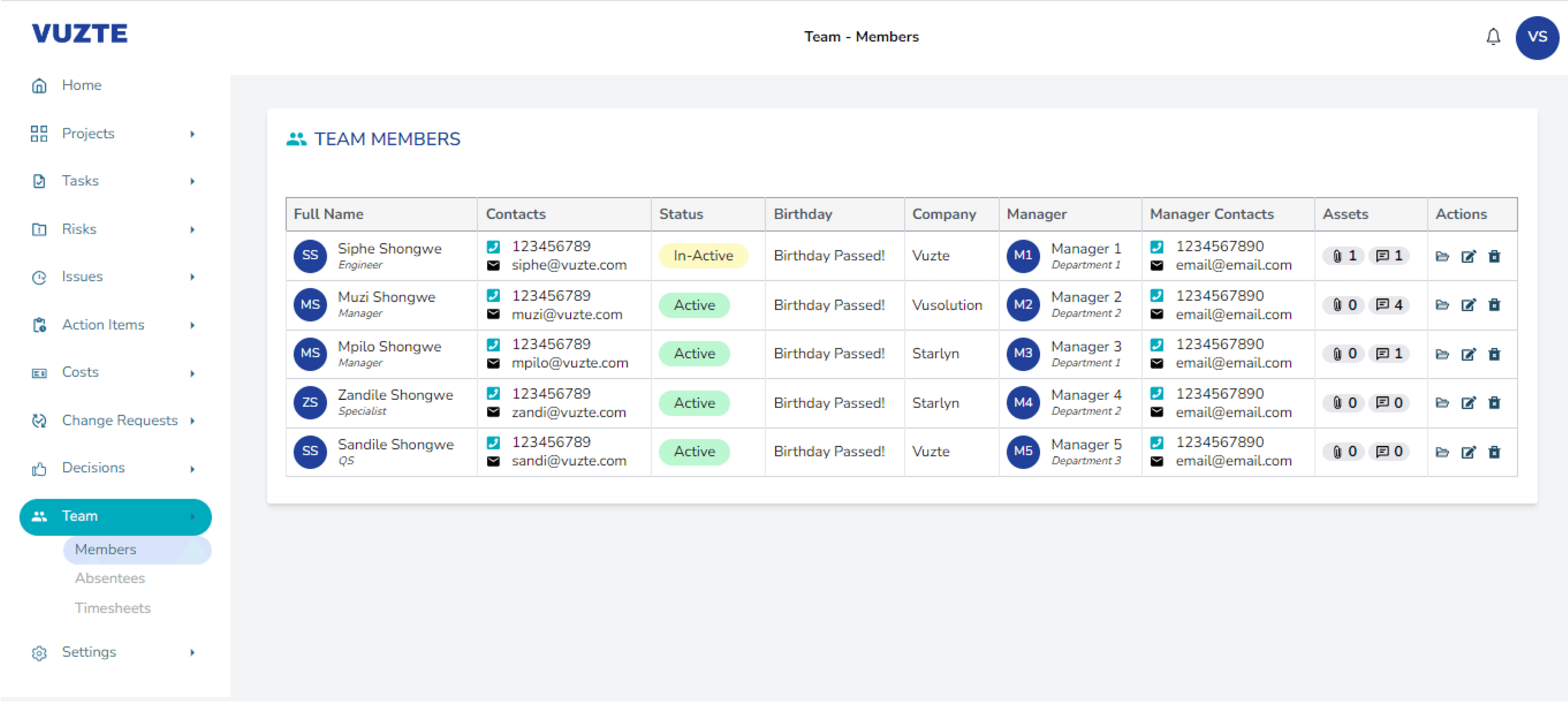Click comments badge showing 4 for Muzi

point(1390,305)
